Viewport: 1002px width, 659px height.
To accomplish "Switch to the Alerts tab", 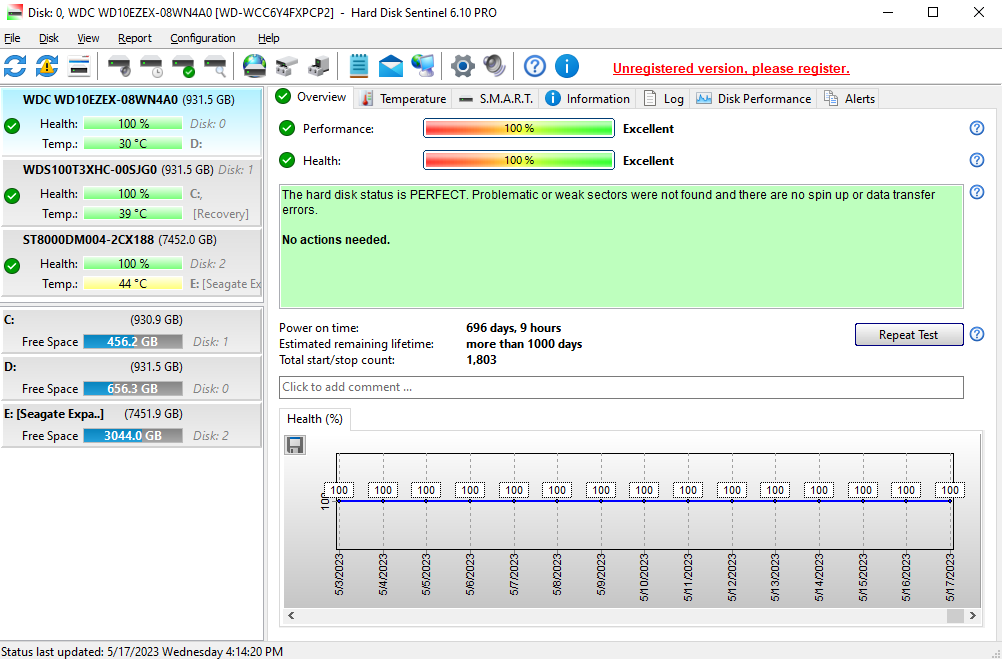I will tap(849, 98).
